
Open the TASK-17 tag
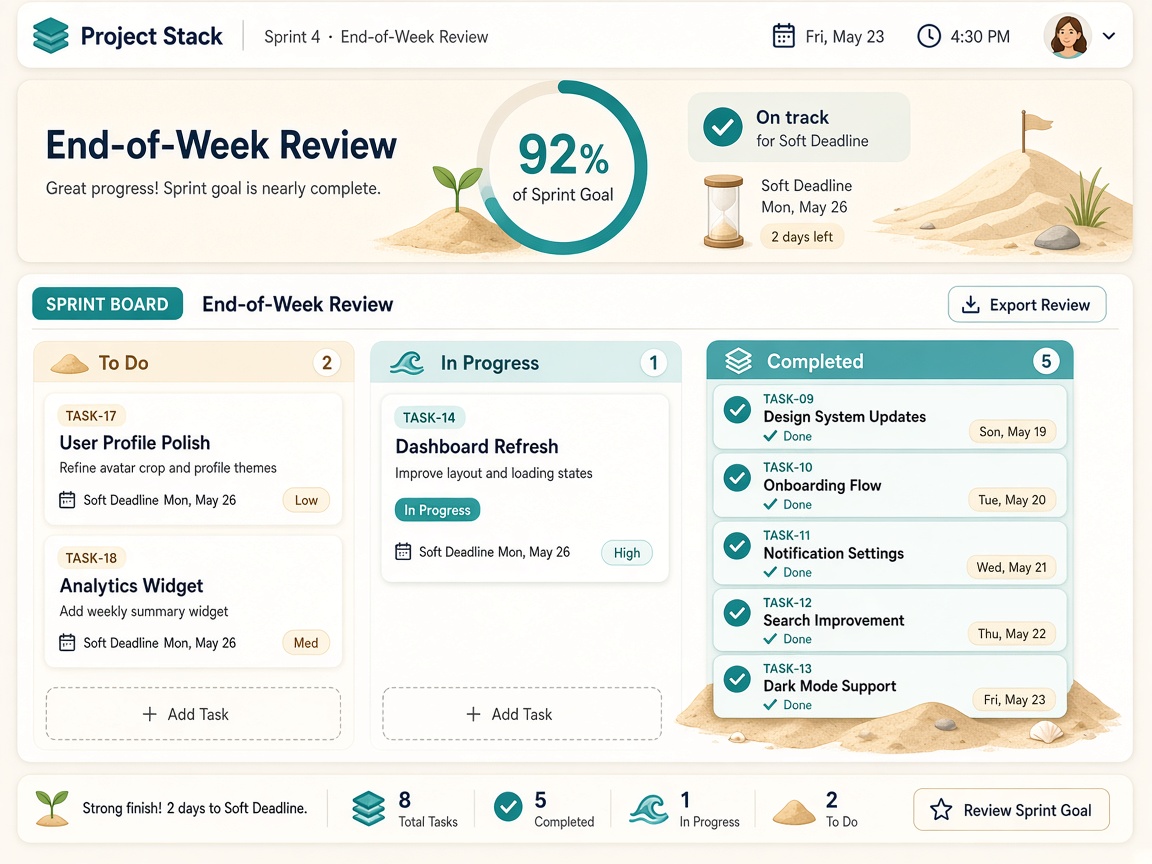91,416
